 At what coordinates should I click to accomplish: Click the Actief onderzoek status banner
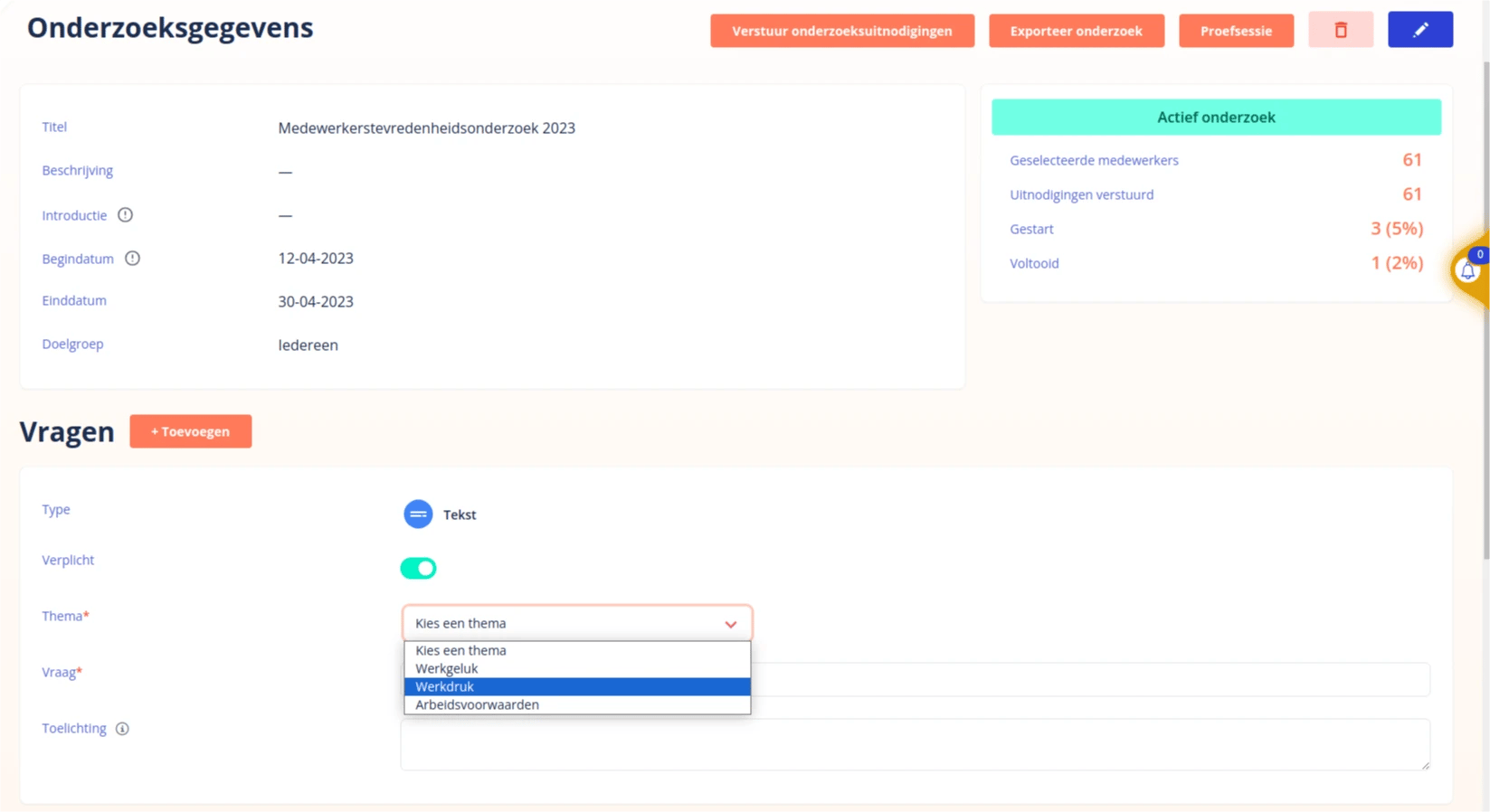coord(1216,118)
